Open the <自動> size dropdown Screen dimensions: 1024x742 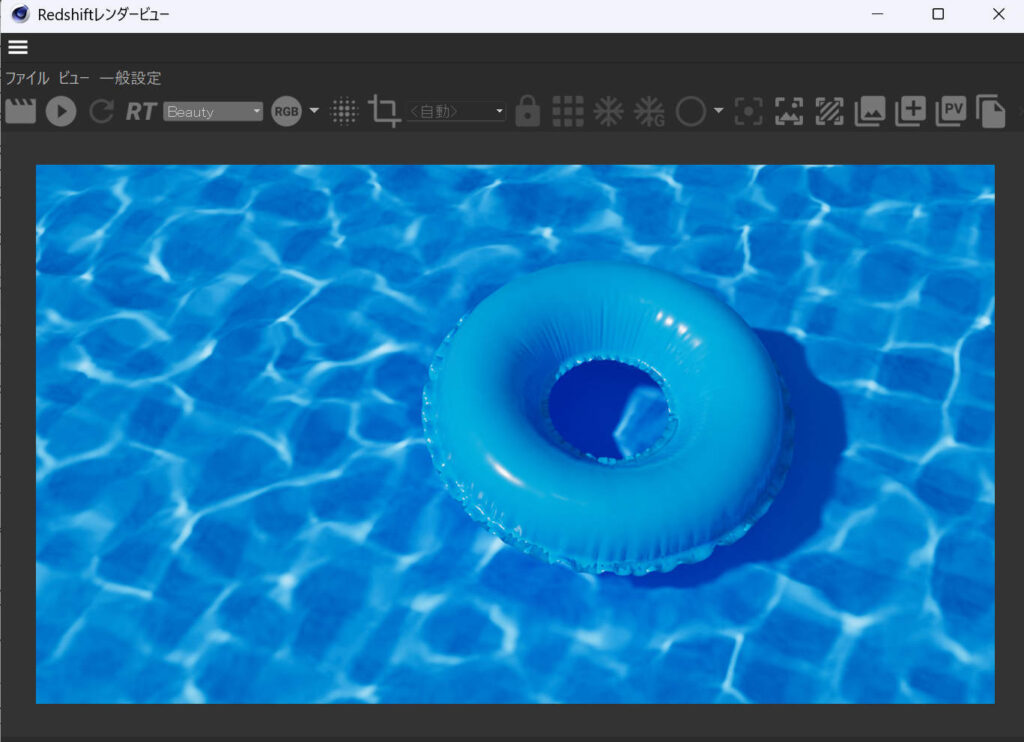click(x=456, y=111)
